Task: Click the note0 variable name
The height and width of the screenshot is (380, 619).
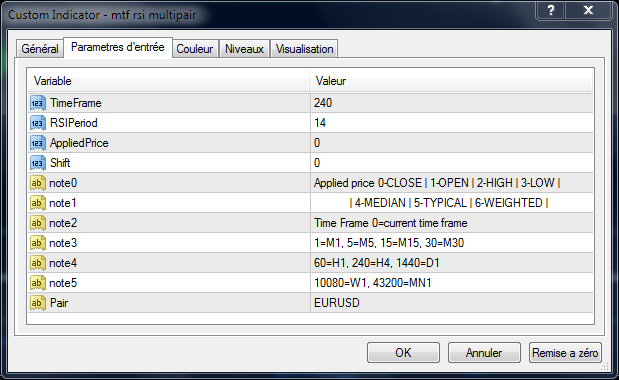Action: [63, 183]
